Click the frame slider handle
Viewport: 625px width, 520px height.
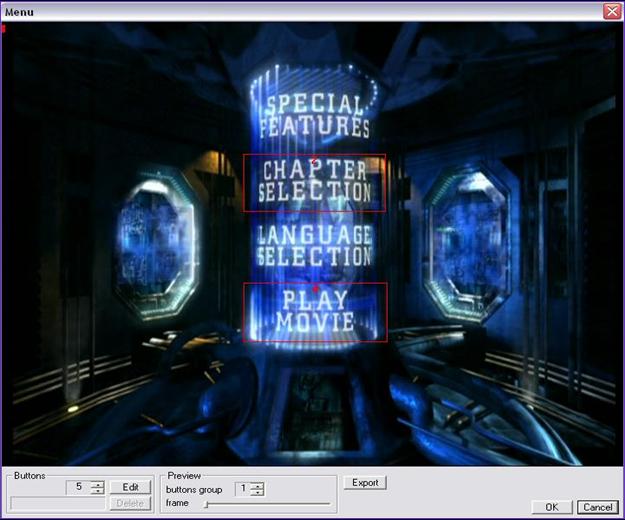coord(206,504)
